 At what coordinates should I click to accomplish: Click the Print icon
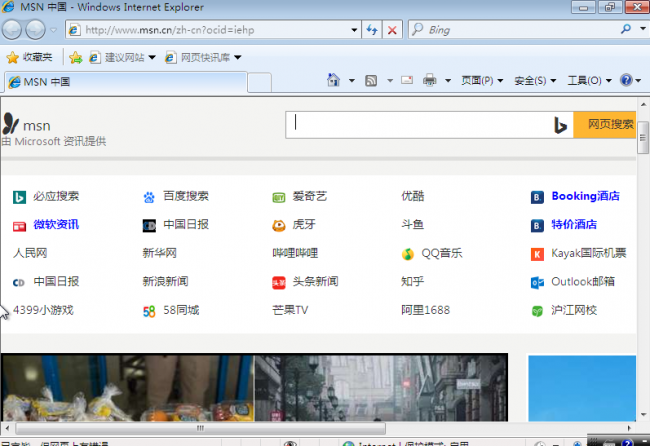[x=429, y=80]
